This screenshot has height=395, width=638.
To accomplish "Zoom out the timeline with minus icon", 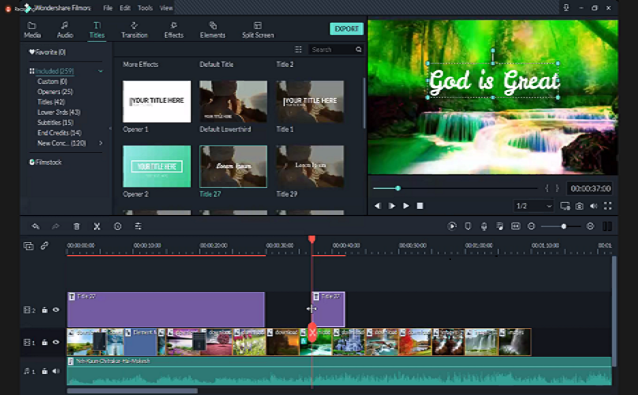I will (531, 226).
